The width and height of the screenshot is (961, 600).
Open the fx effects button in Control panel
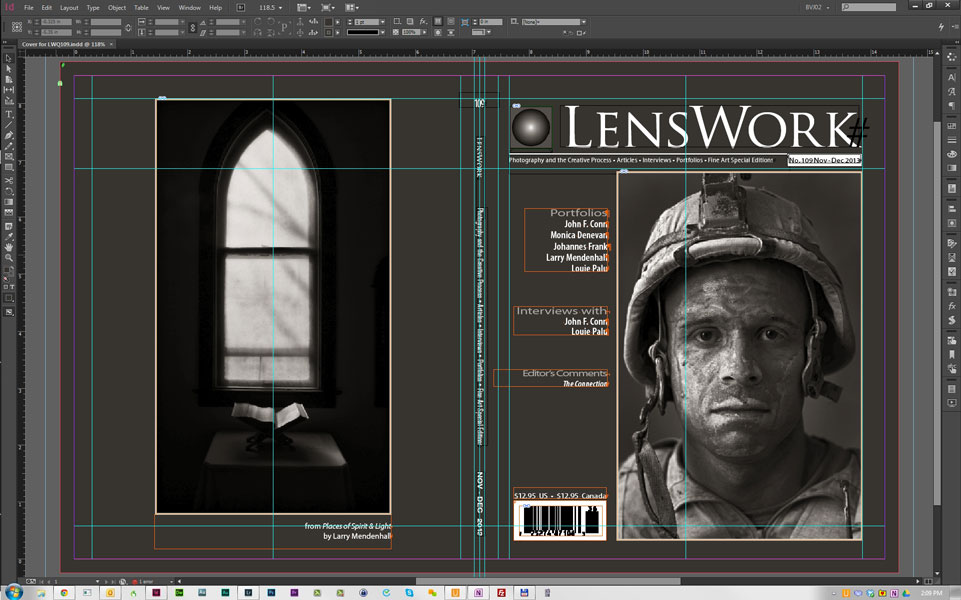click(423, 21)
